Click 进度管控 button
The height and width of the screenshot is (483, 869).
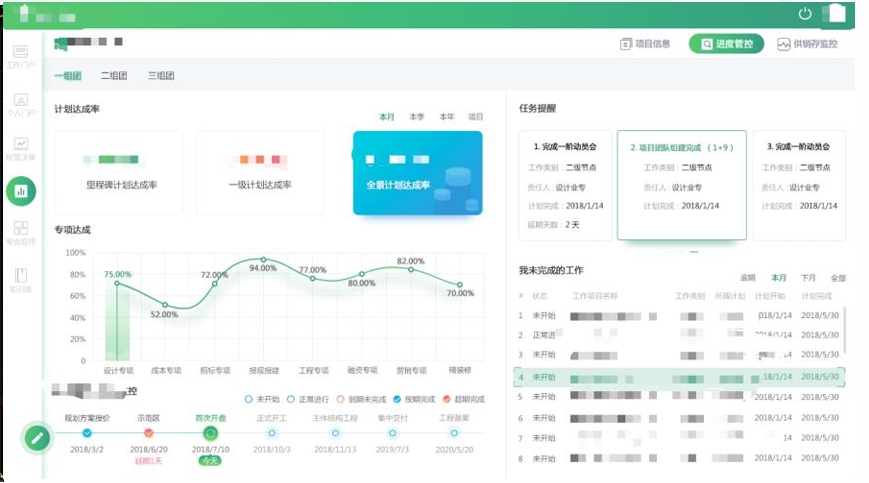[726, 44]
